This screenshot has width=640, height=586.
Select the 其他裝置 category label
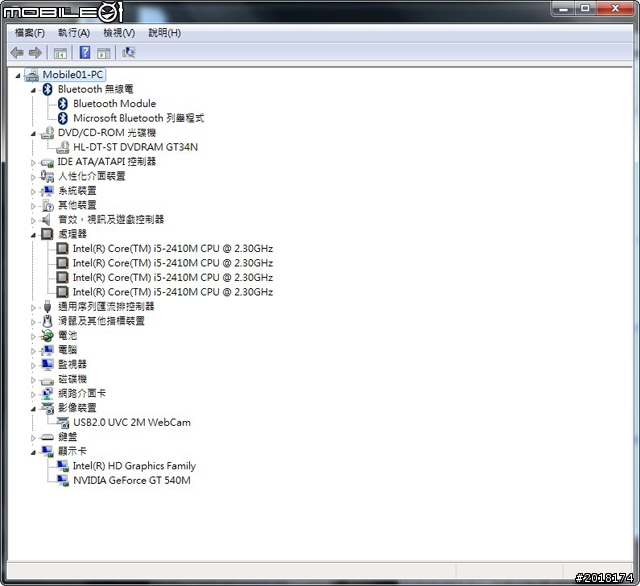pyautogui.click(x=77, y=205)
